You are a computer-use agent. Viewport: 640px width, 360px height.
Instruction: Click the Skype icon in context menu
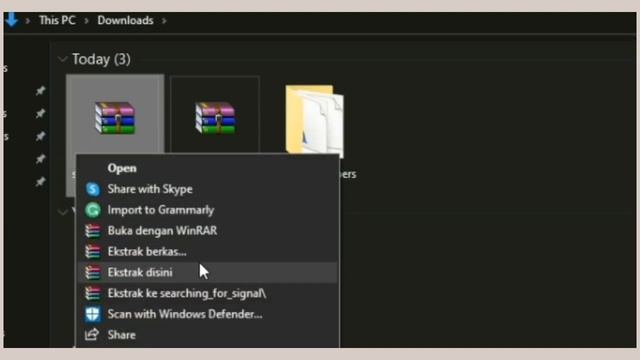93,189
